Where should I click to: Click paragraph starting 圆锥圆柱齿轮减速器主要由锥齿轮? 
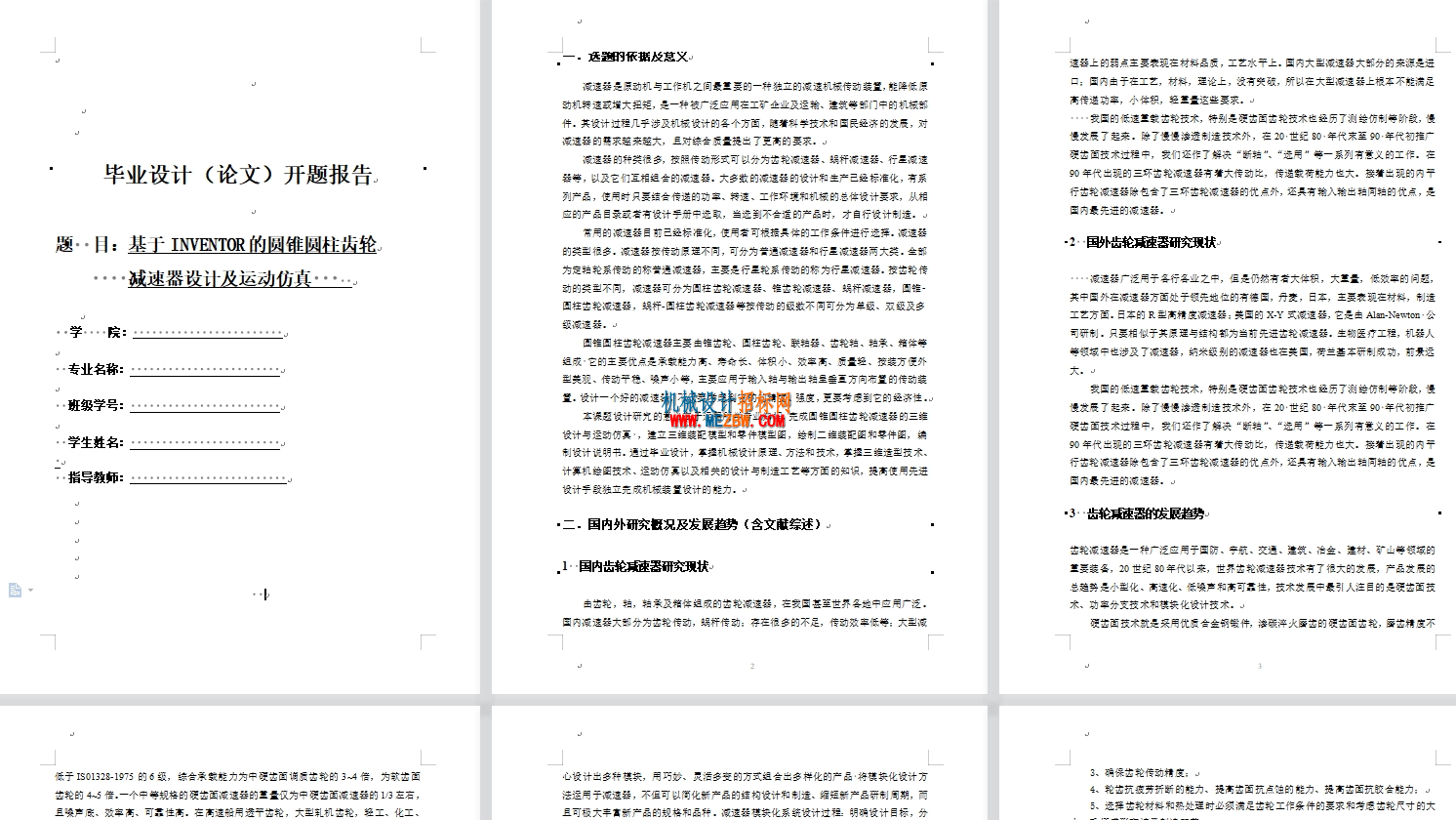(745, 370)
